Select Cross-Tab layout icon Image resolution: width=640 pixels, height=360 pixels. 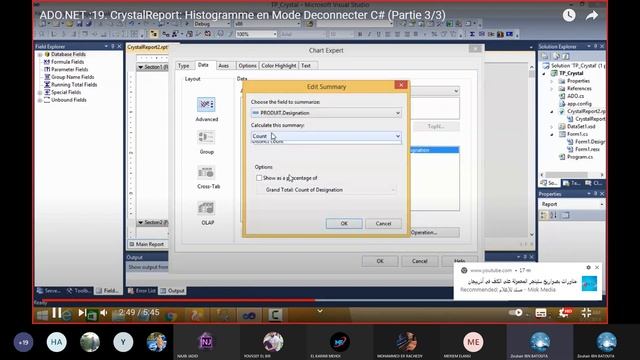[x=206, y=173]
